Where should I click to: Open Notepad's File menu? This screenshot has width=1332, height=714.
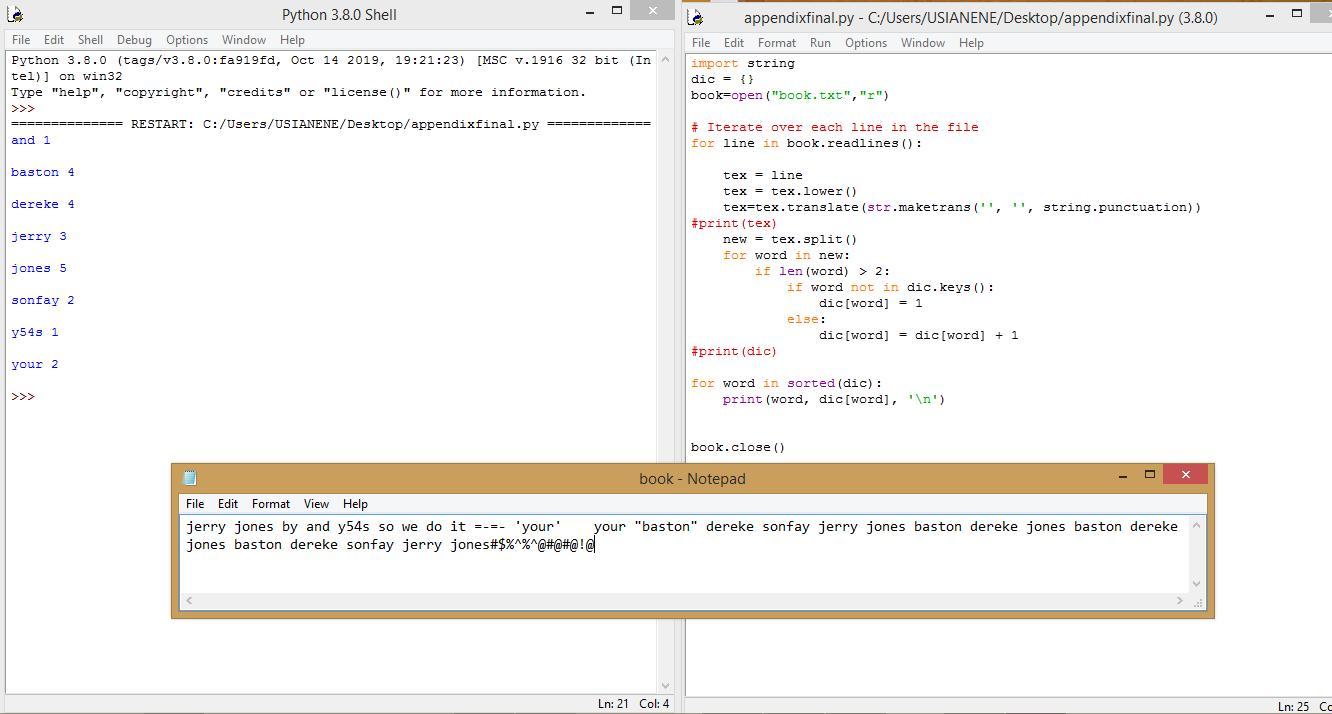click(195, 504)
